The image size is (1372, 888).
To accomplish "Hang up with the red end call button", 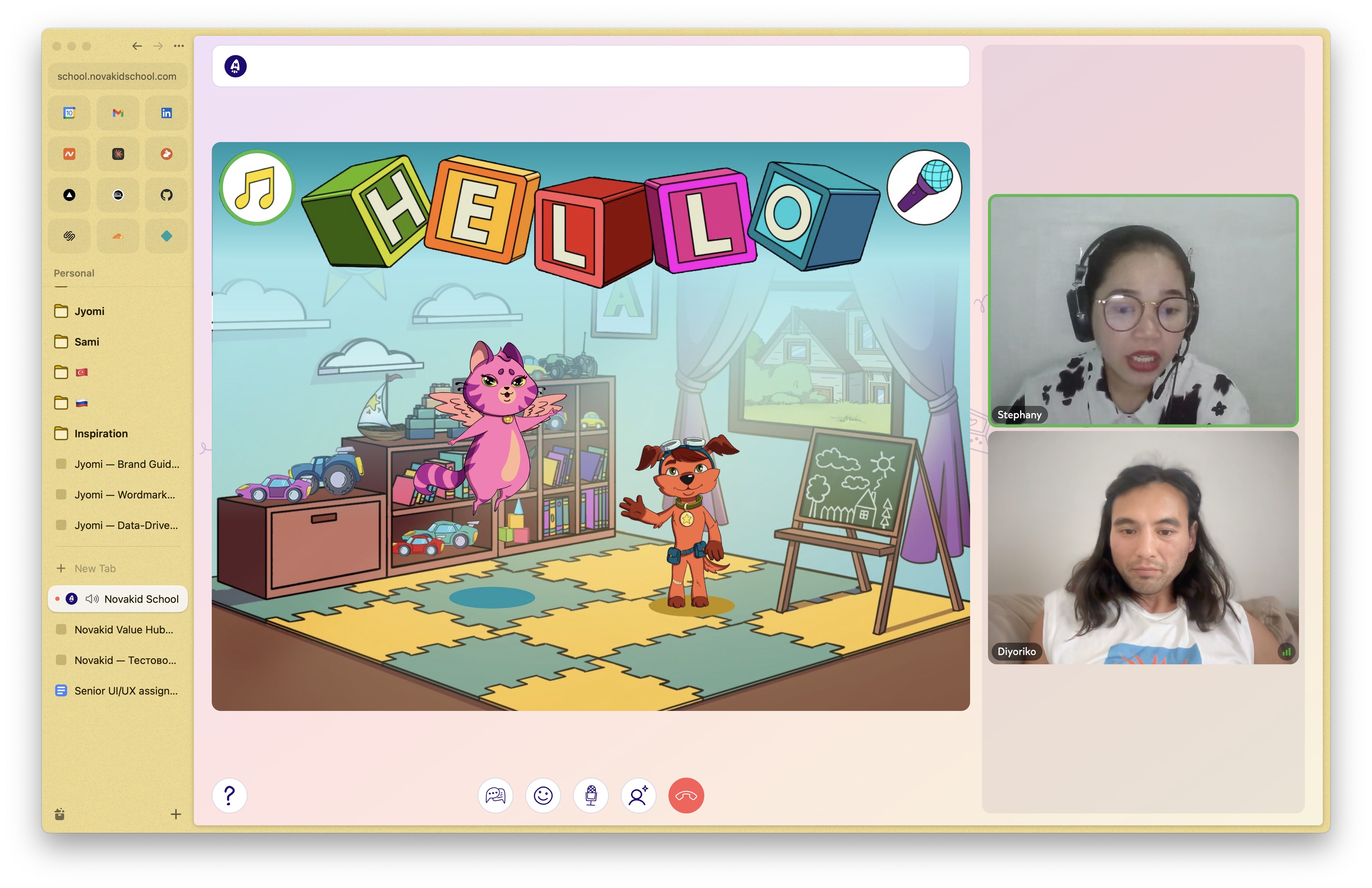I will [686, 796].
